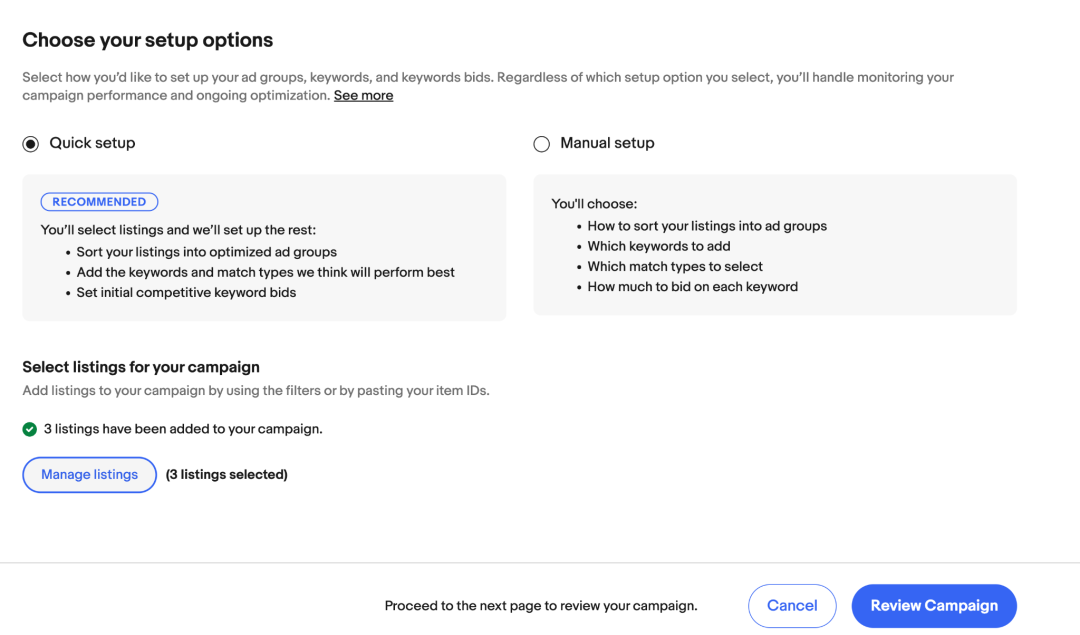
Task: Proceed with the Review Campaign button
Action: [933, 606]
